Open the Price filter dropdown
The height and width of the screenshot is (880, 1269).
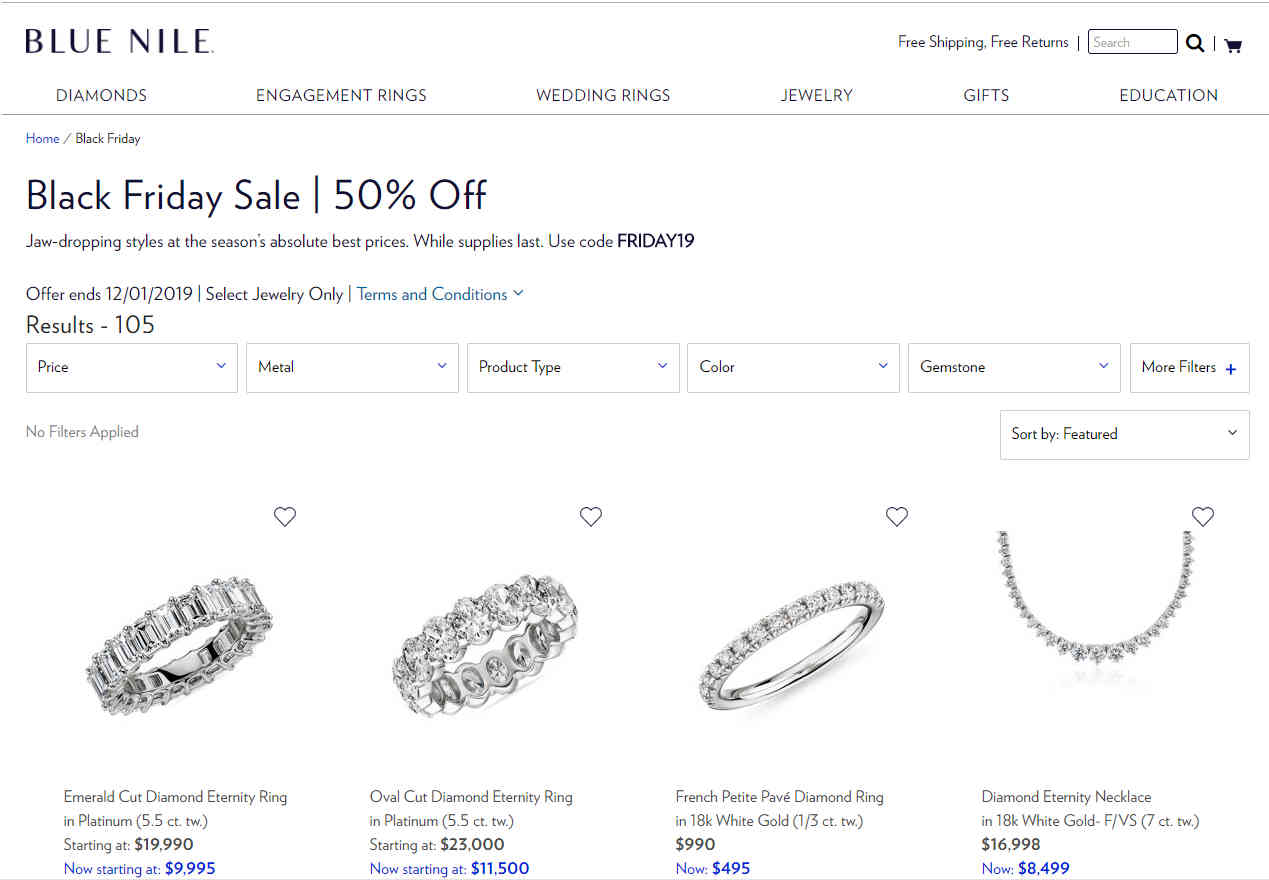(132, 368)
